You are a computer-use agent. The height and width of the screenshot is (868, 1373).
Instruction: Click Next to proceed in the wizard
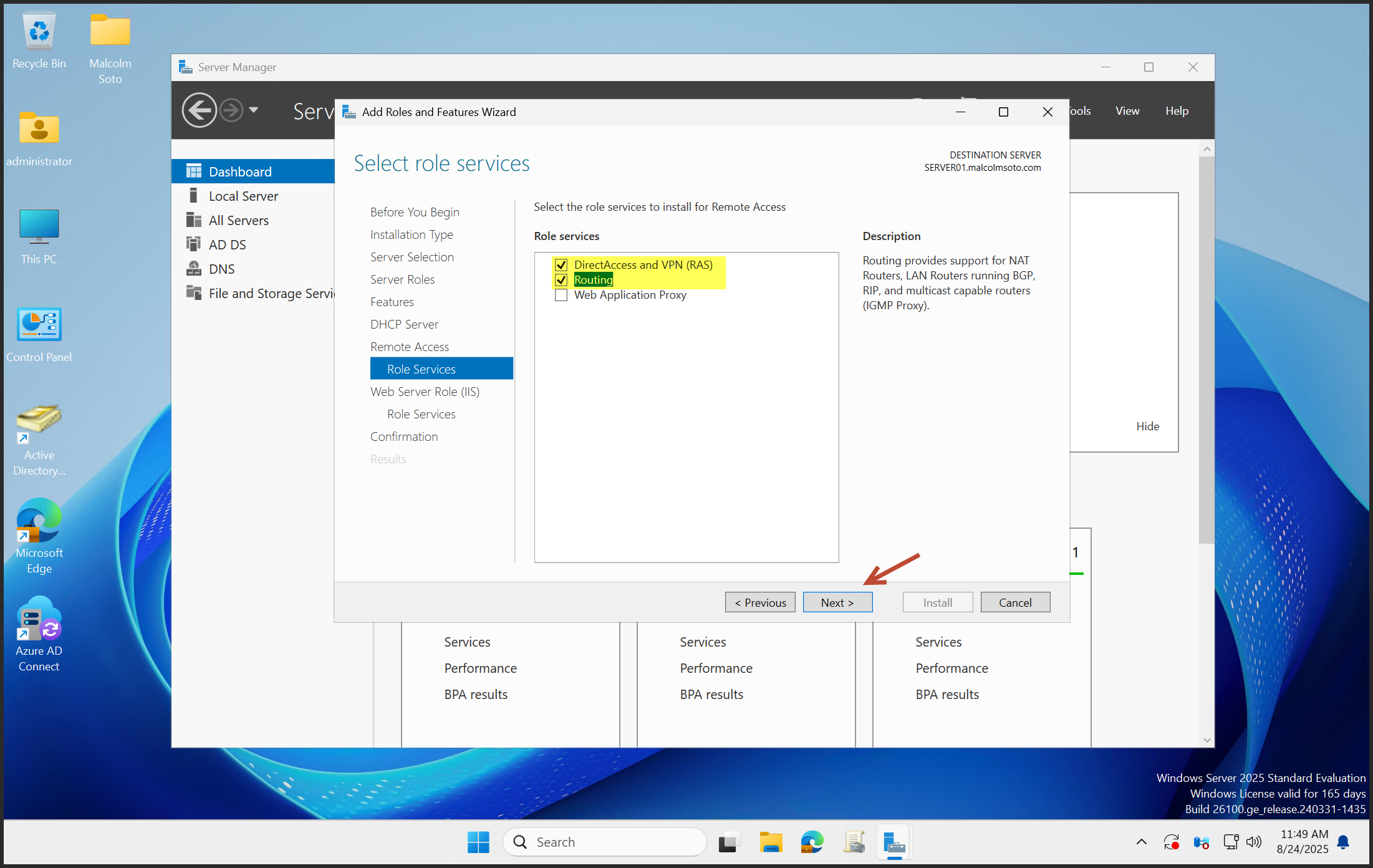837,602
